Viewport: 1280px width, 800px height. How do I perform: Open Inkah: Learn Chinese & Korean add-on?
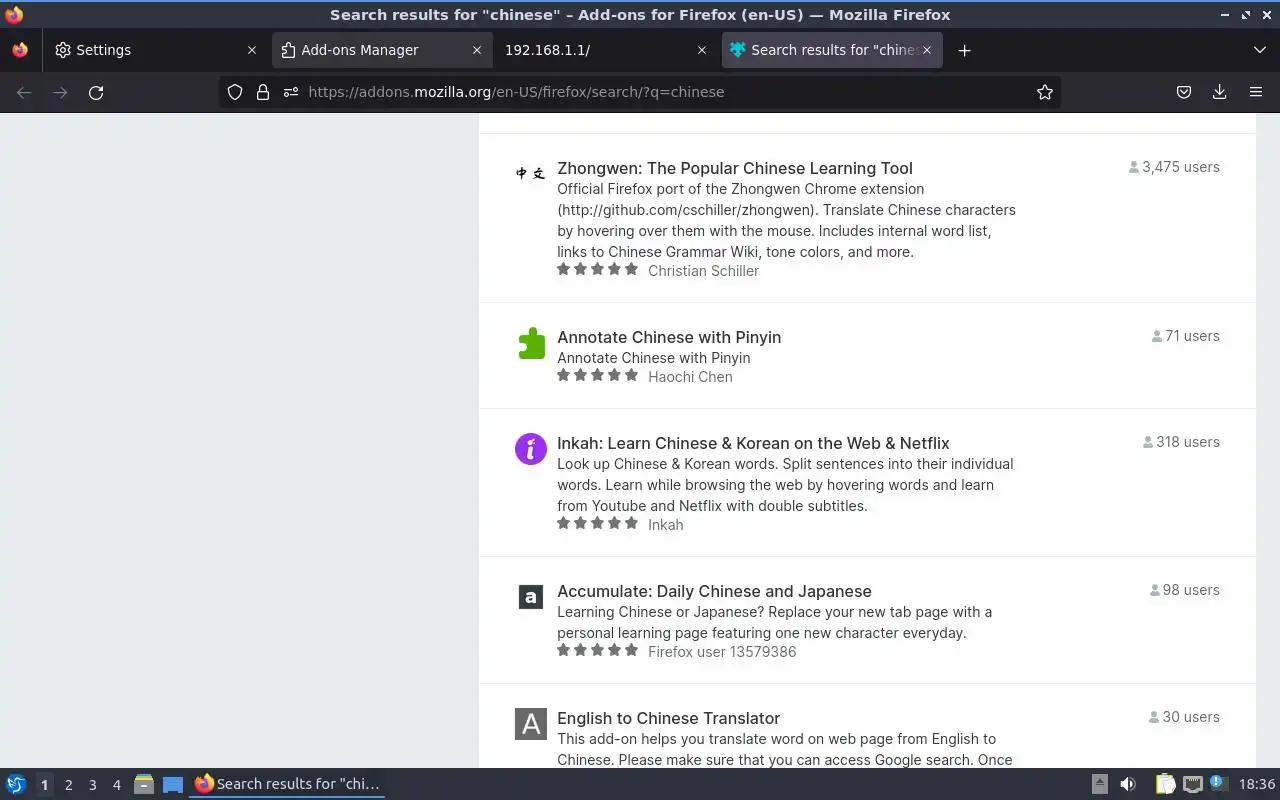tap(753, 443)
